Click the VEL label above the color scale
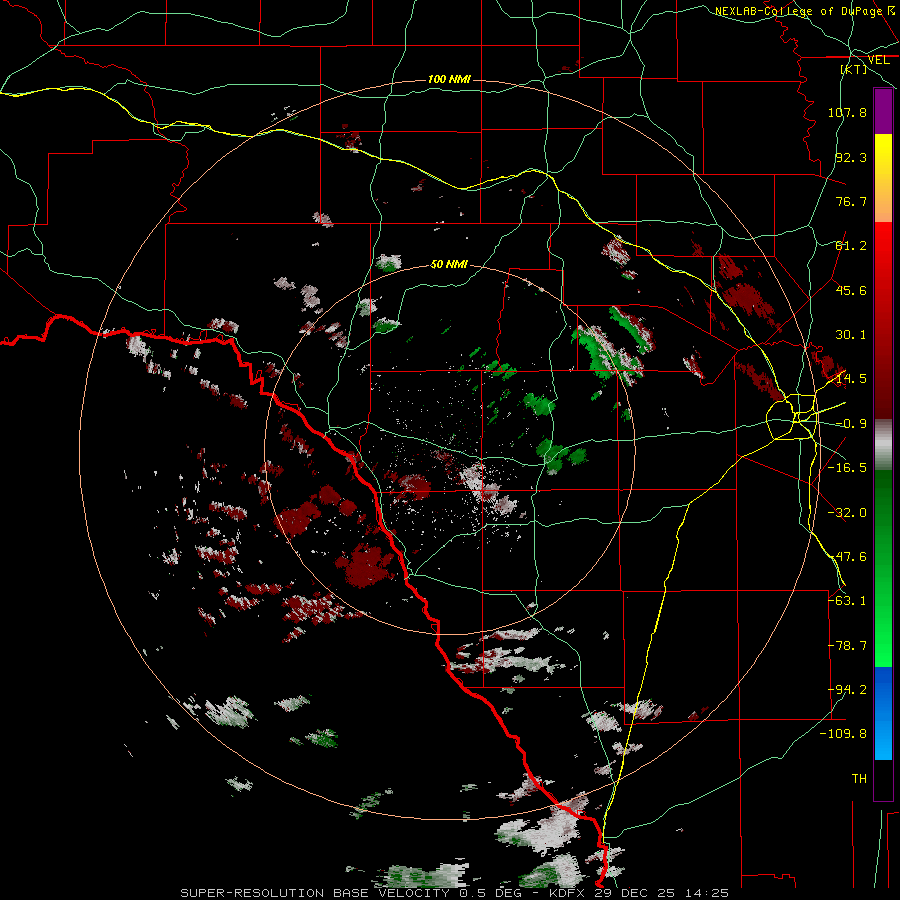 click(878, 60)
